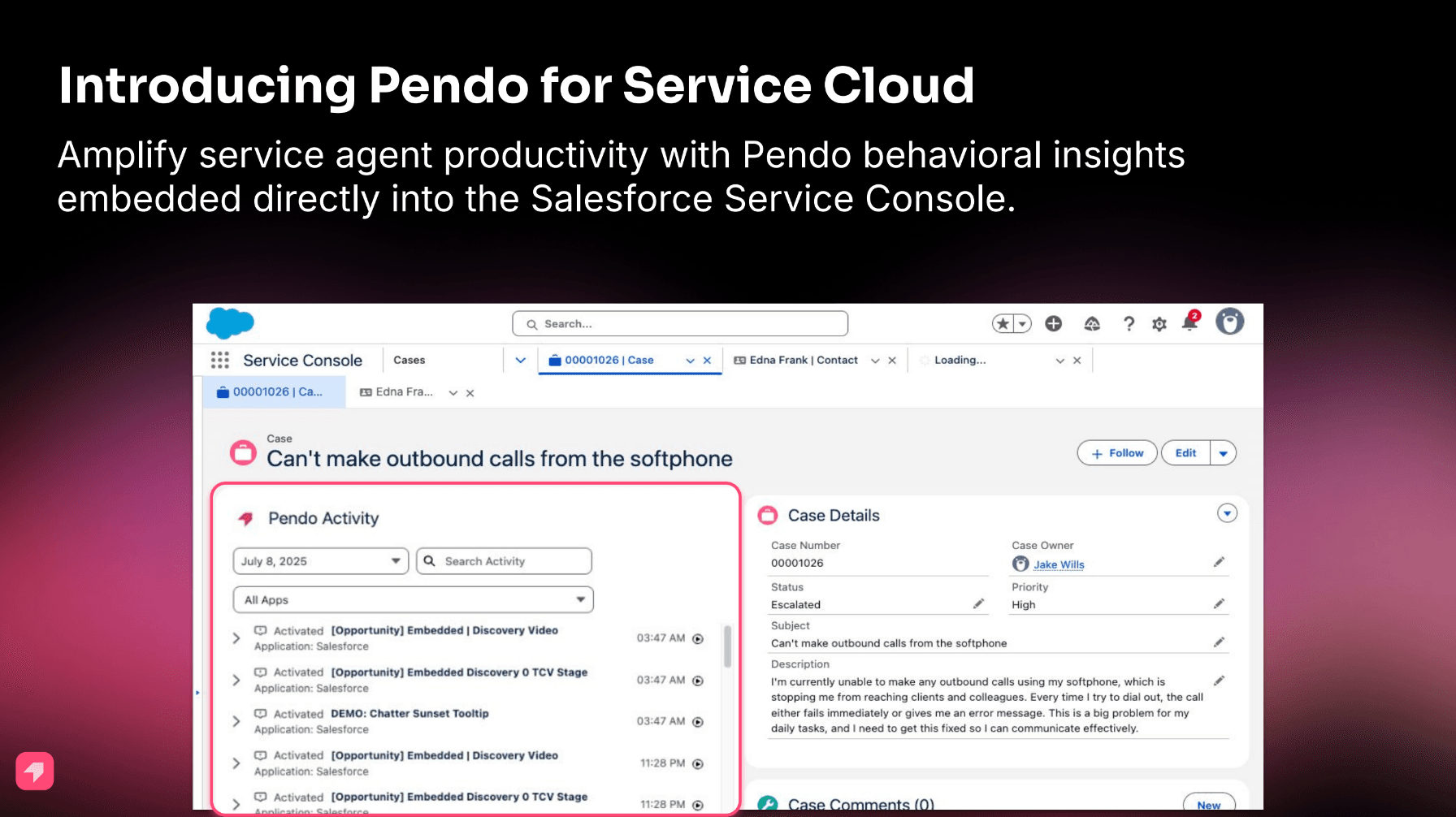Expand the Embedded Discovery 0 TCV Stage 03:47 AM row
Image resolution: width=1456 pixels, height=817 pixels.
(236, 680)
